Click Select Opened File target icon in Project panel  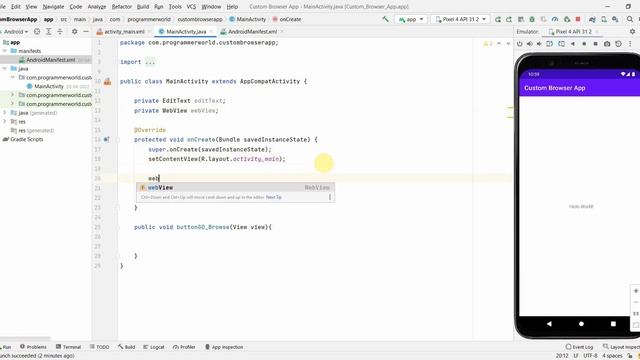click(37, 31)
